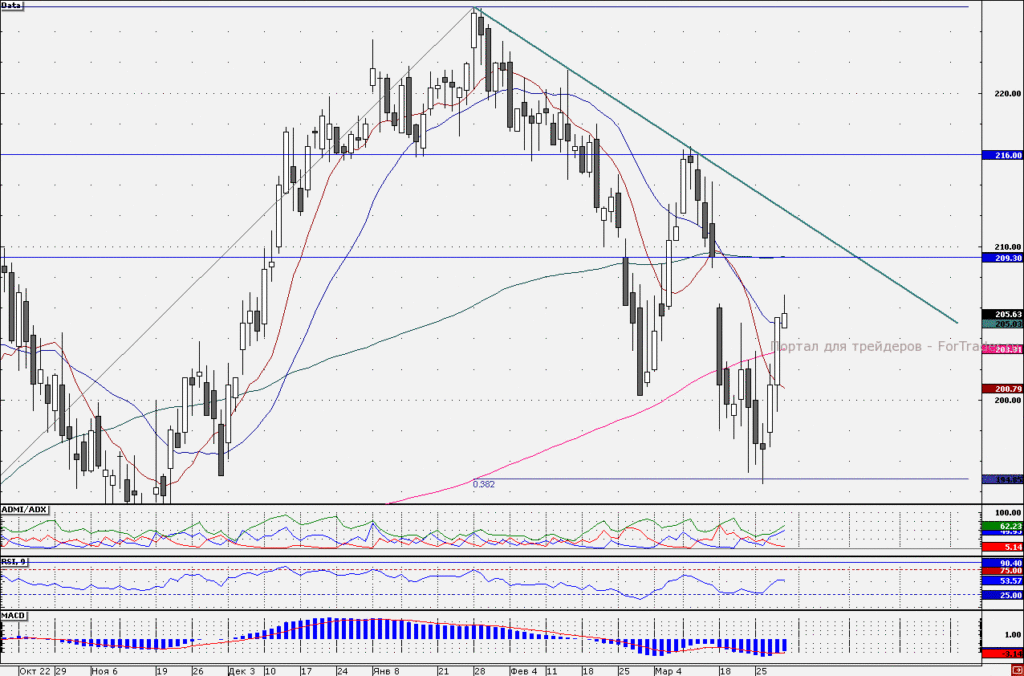Click the RSI, 9 indicator panel label
Viewport: 1024px width, 676px height.
coord(14,561)
